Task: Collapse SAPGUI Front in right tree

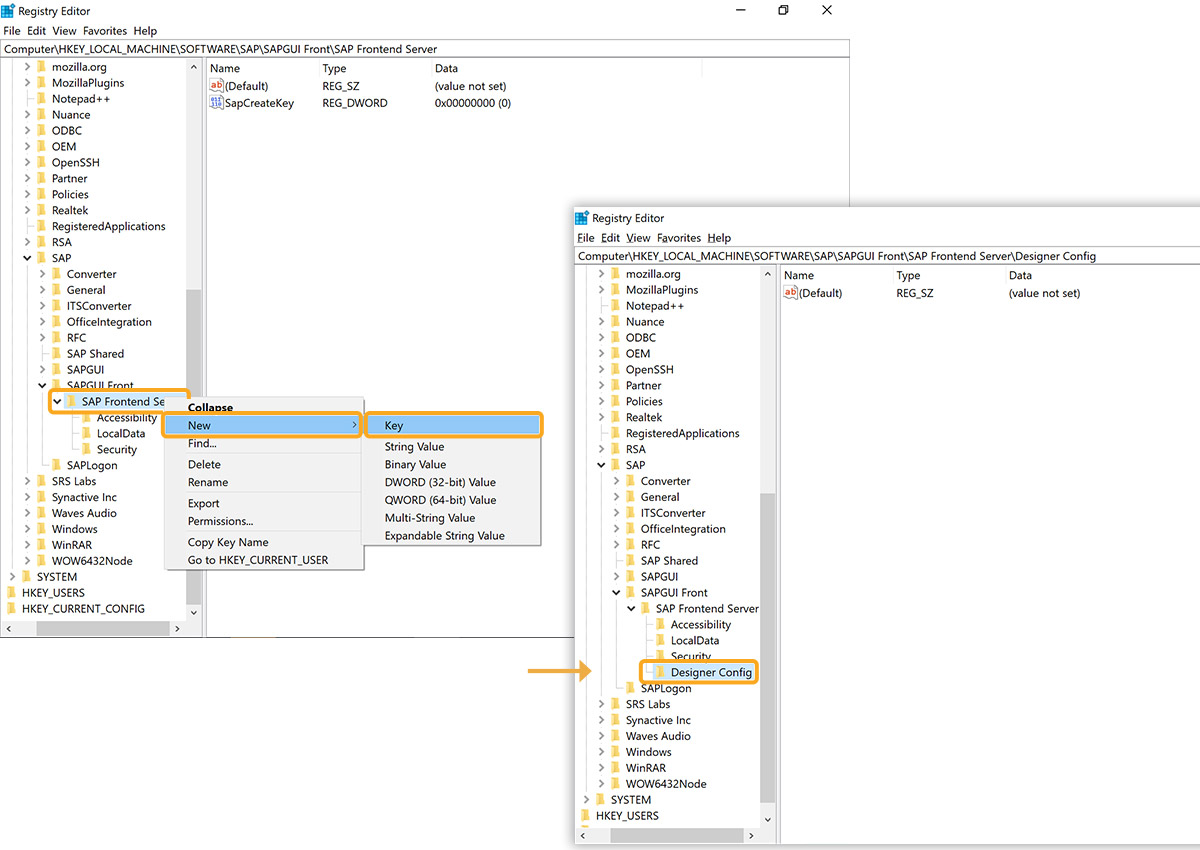Action: click(617, 593)
